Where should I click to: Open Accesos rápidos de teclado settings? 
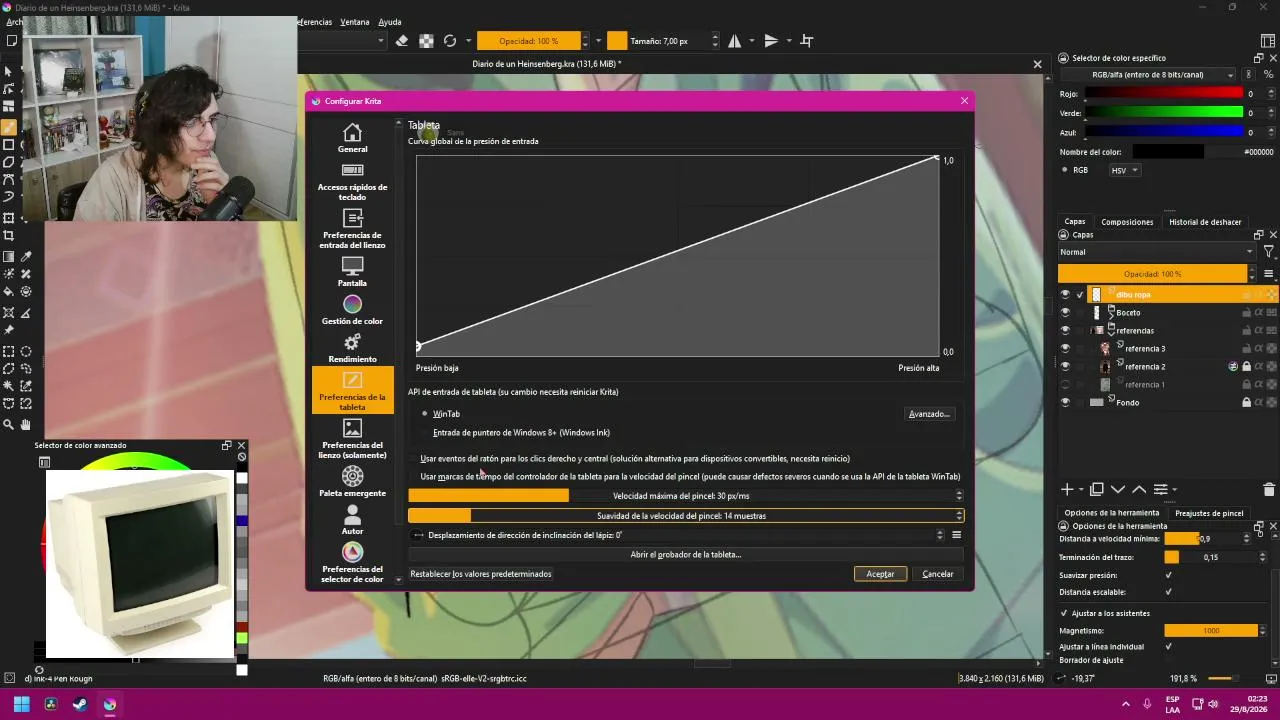pyautogui.click(x=352, y=181)
